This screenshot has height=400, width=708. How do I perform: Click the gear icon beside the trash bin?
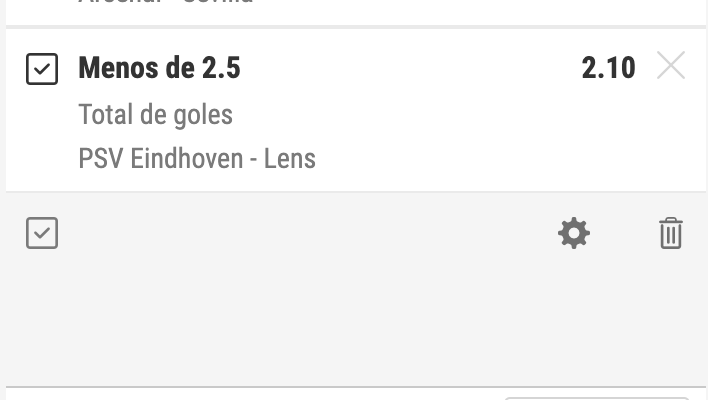(574, 233)
